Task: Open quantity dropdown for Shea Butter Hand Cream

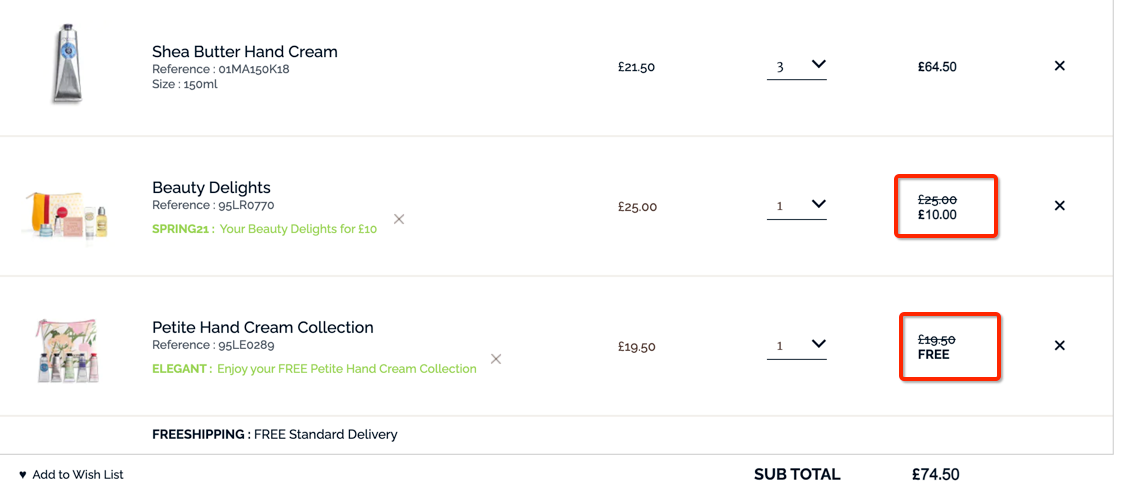Action: coord(796,66)
